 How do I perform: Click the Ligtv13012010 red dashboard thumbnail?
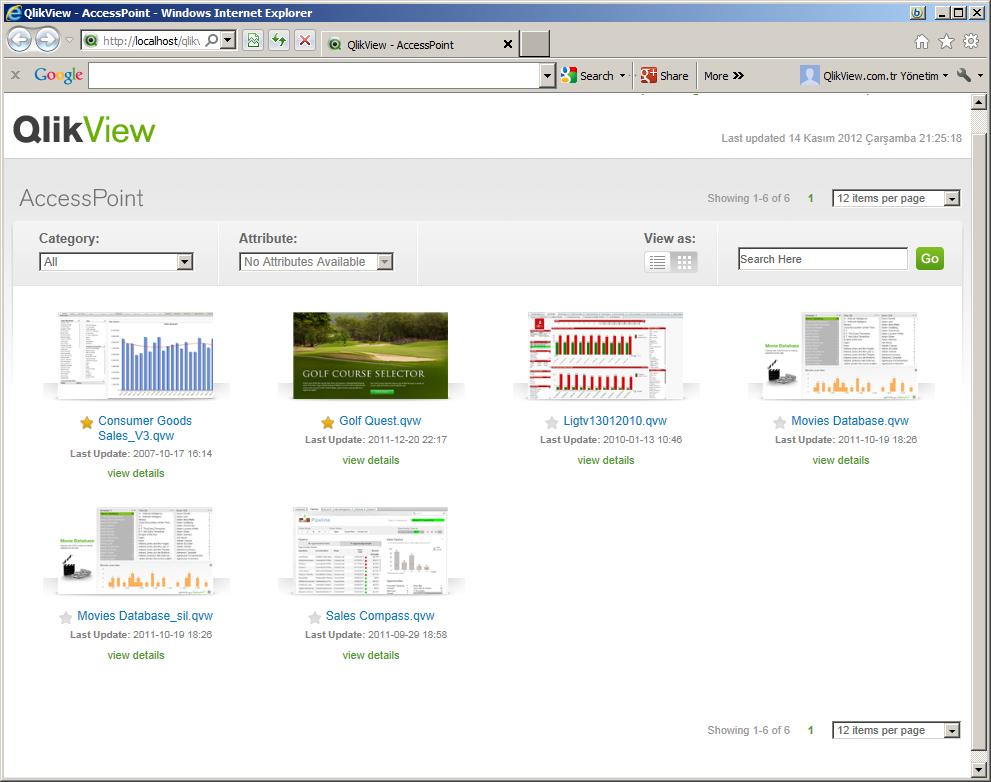click(605, 355)
